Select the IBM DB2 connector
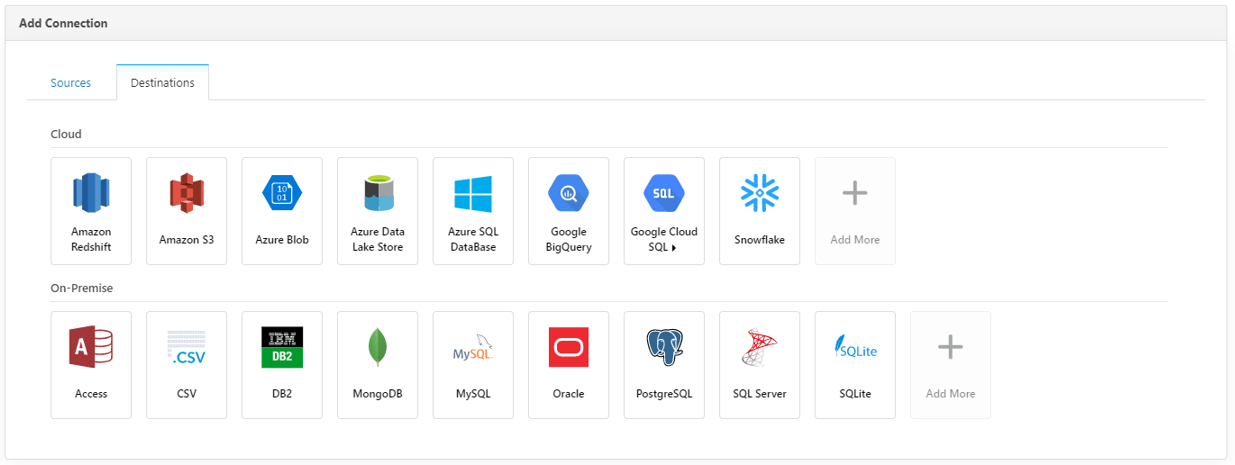 point(282,365)
